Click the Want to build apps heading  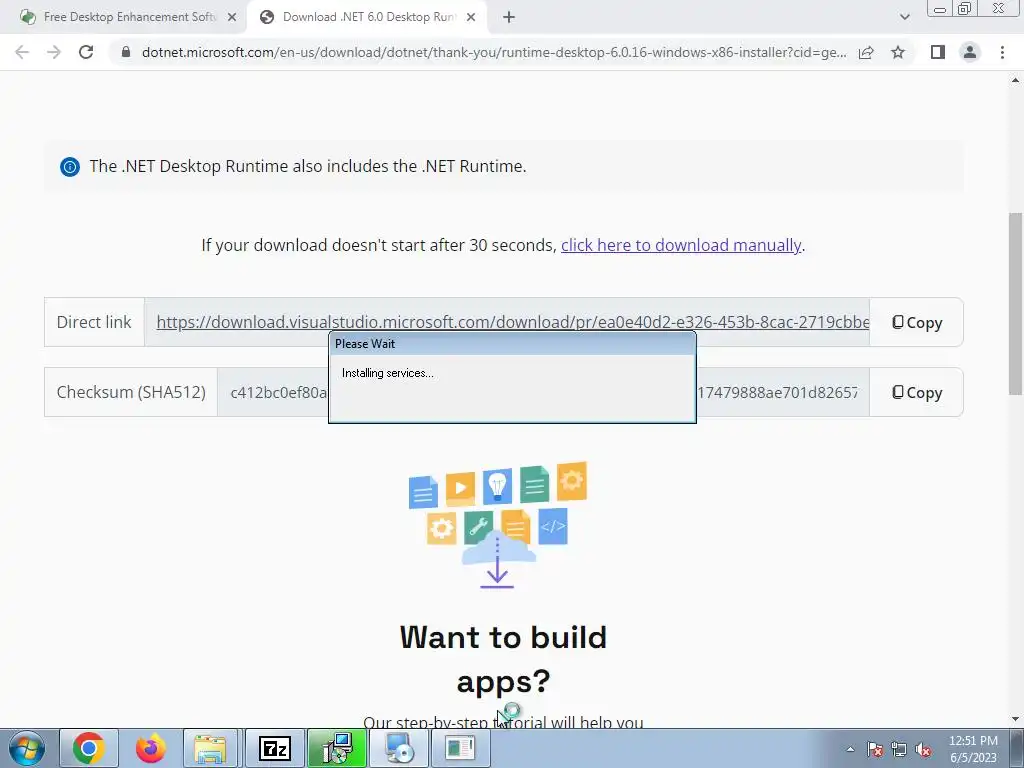(504, 658)
